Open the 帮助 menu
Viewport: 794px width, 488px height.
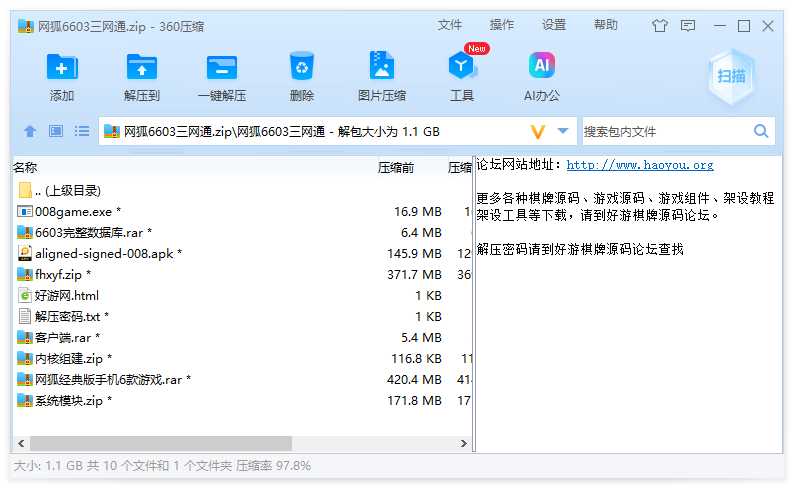click(606, 25)
